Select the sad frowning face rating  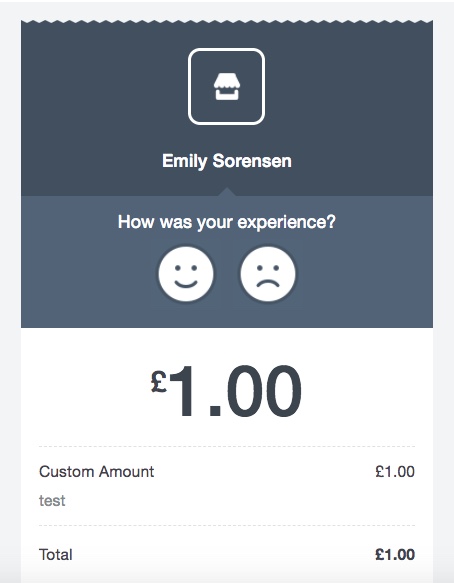(268, 274)
